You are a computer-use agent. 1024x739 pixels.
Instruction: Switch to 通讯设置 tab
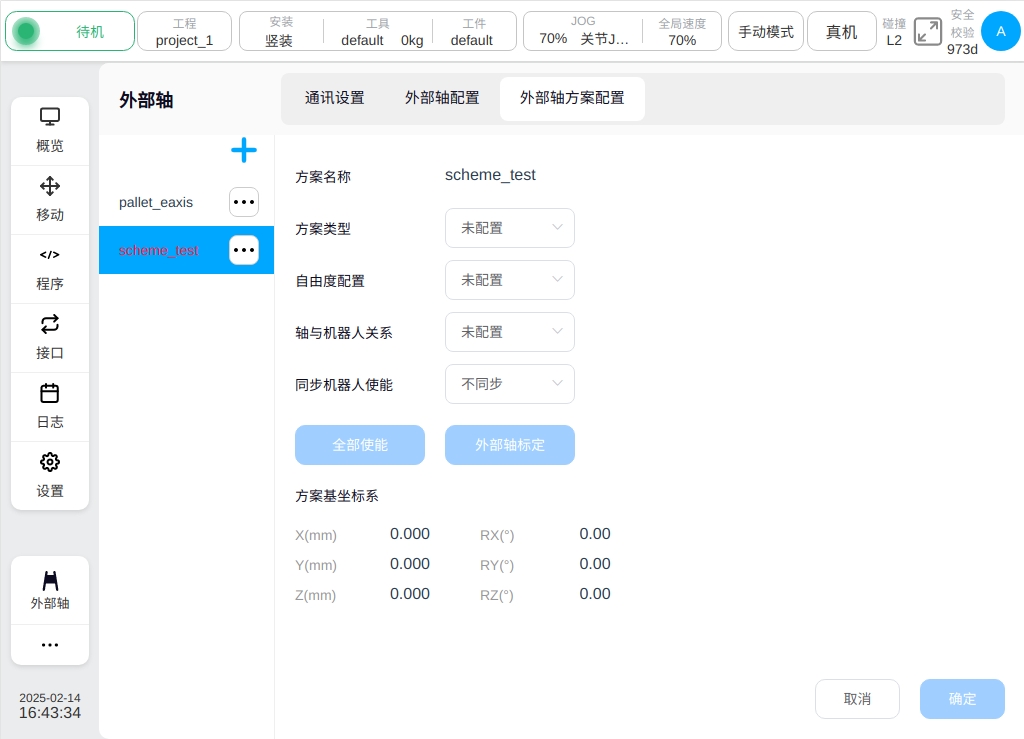coord(334,98)
